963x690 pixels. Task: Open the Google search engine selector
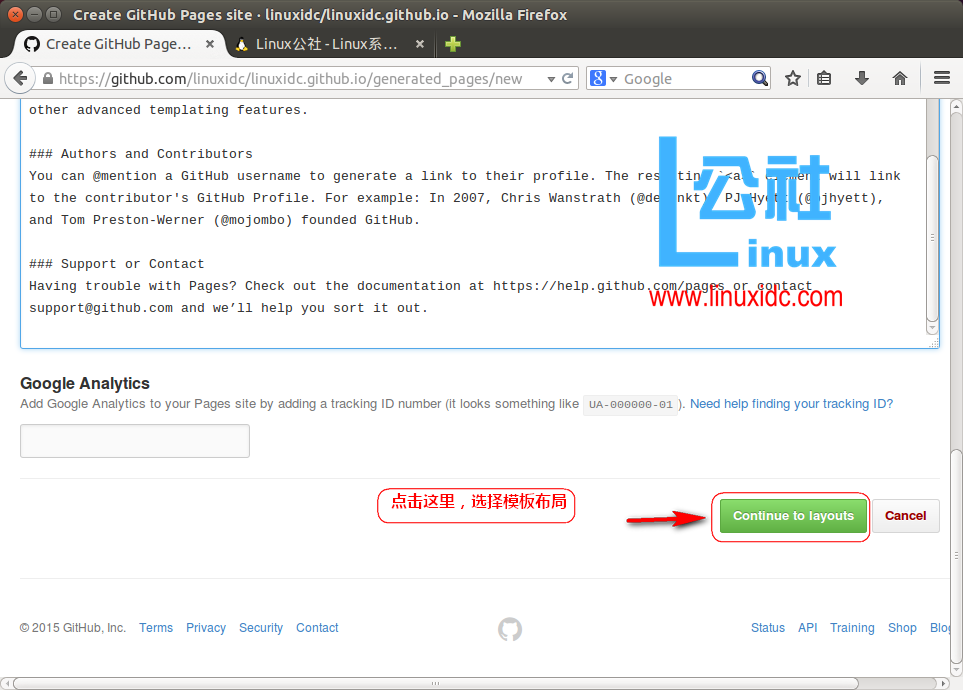coord(603,79)
